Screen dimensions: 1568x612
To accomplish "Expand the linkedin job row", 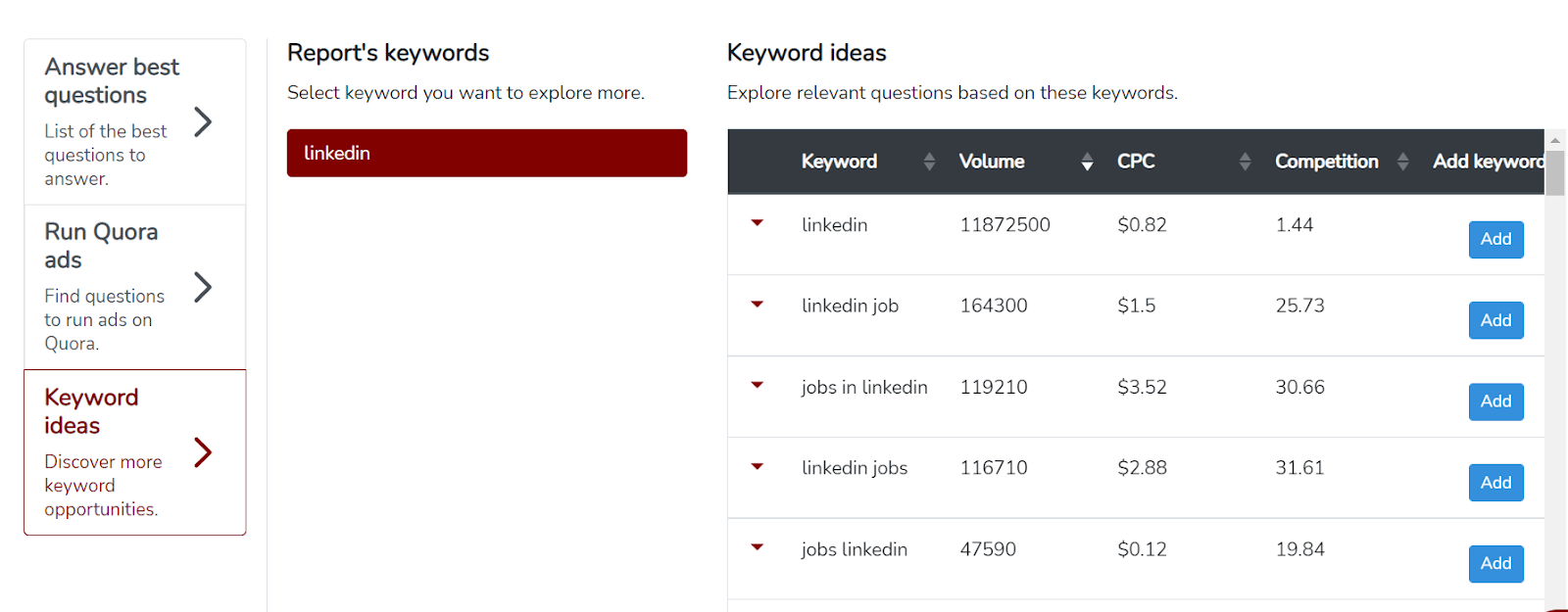I will click(757, 305).
